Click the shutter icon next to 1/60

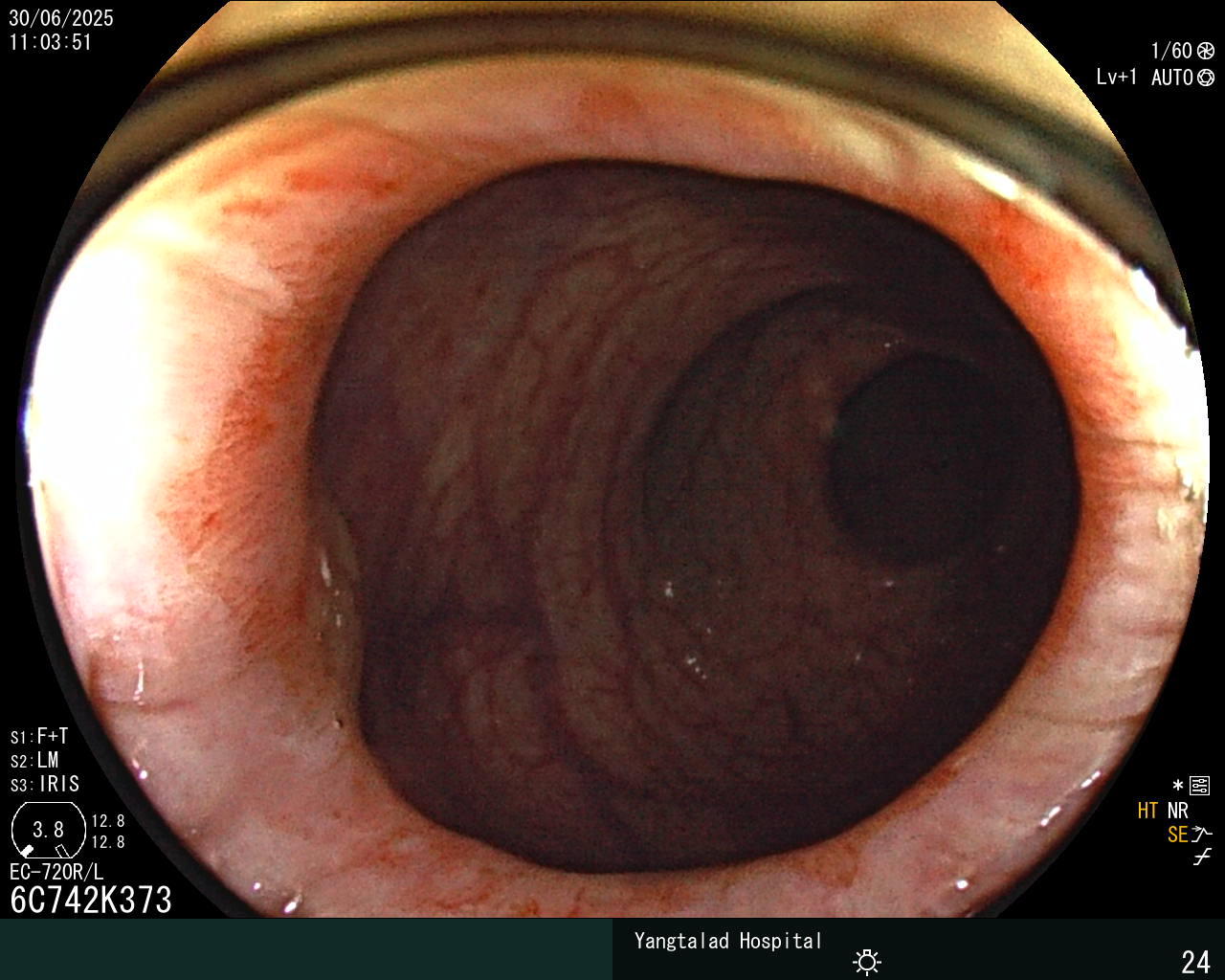(1206, 51)
